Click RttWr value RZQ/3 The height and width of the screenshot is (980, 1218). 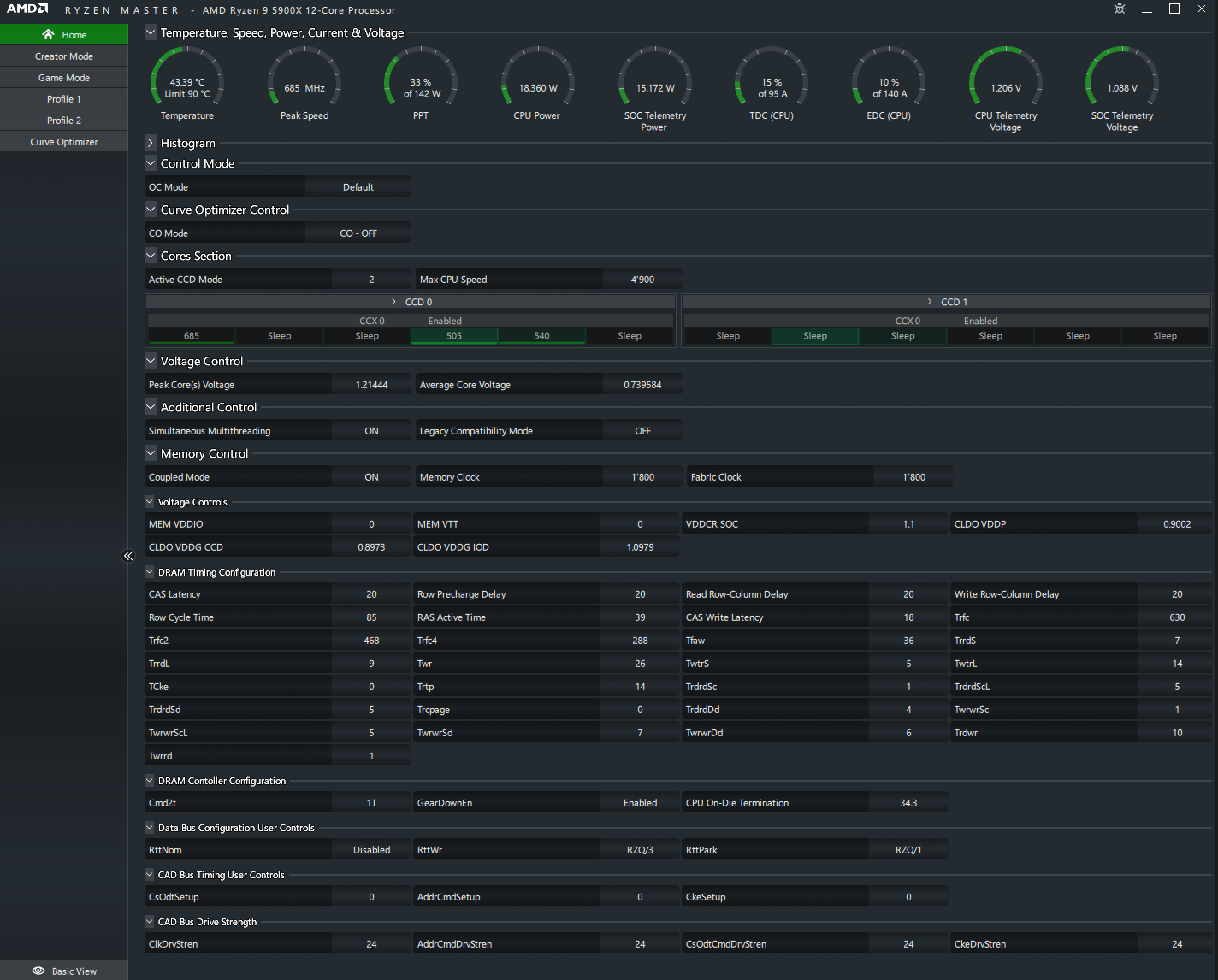(x=640, y=850)
